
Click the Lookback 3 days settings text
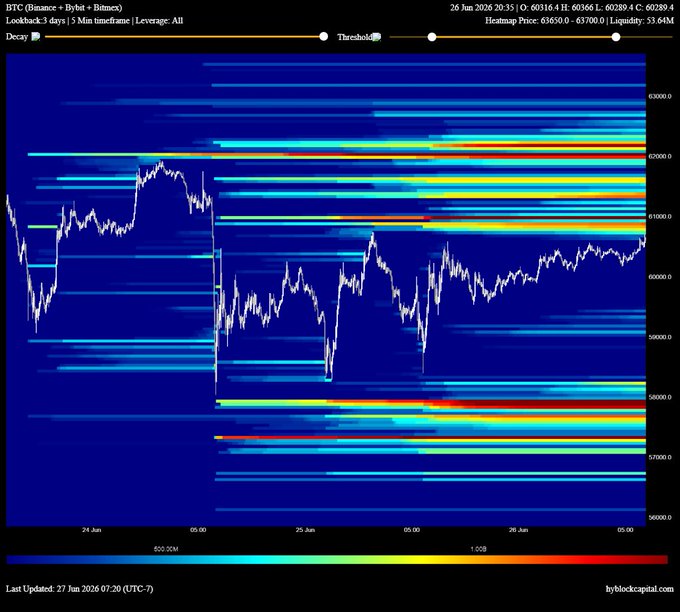click(x=95, y=20)
